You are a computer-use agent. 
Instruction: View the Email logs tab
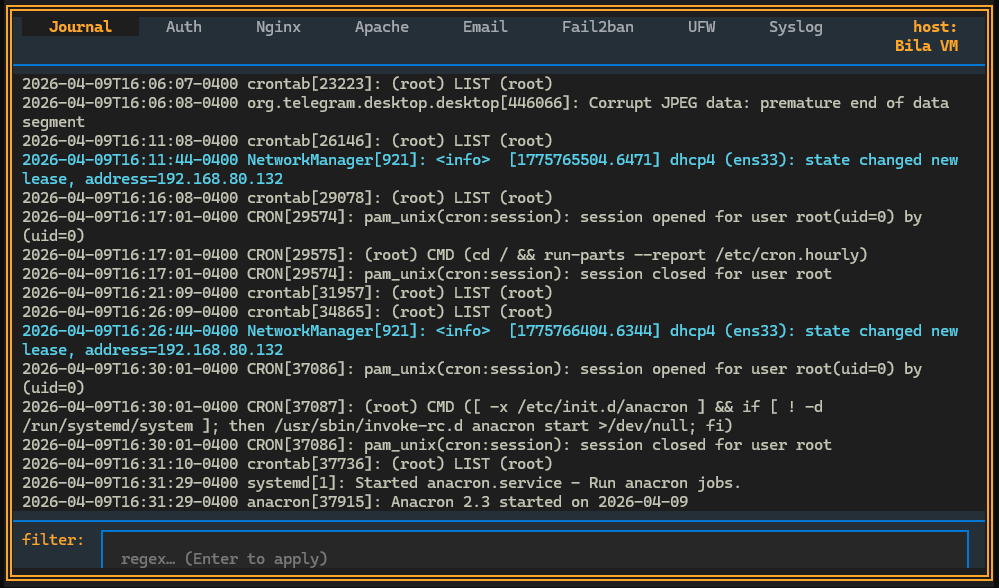(x=484, y=27)
